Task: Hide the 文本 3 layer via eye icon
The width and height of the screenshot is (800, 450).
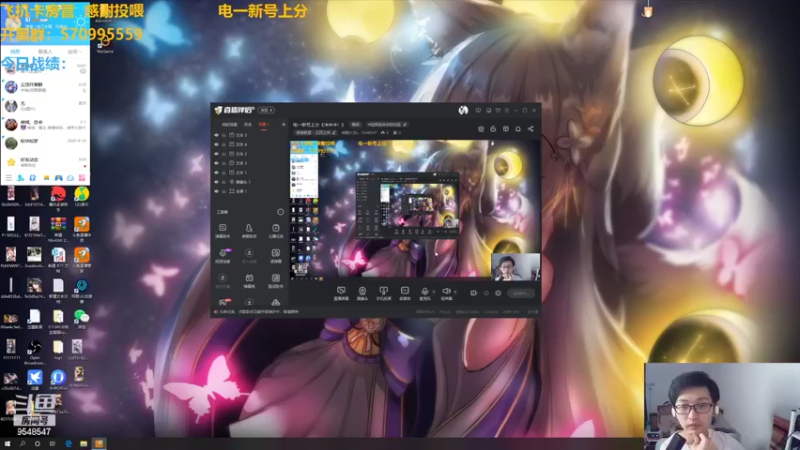Action: tap(216, 163)
